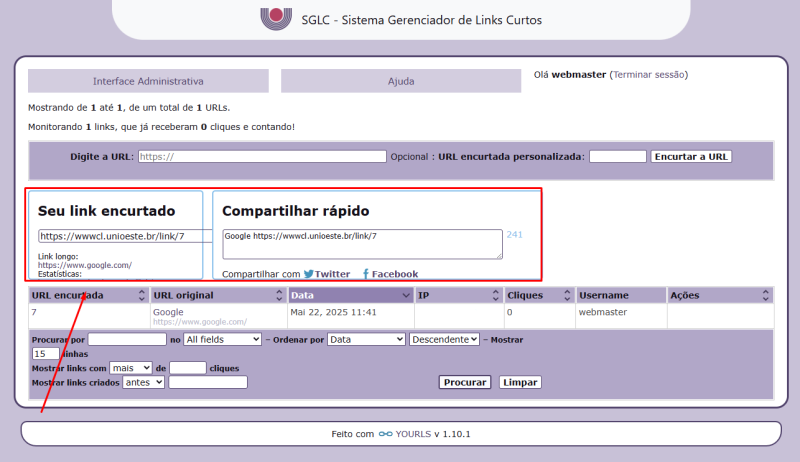Expand the 'Ordenar por' Data dropdown
Screen dimensions: 800x462
click(366, 340)
